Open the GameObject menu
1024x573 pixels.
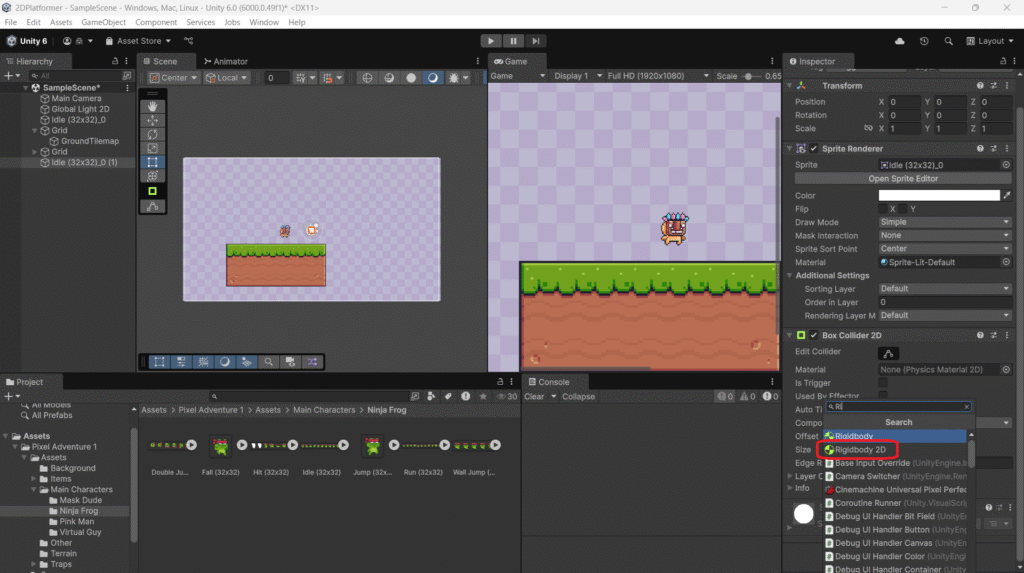tap(103, 22)
